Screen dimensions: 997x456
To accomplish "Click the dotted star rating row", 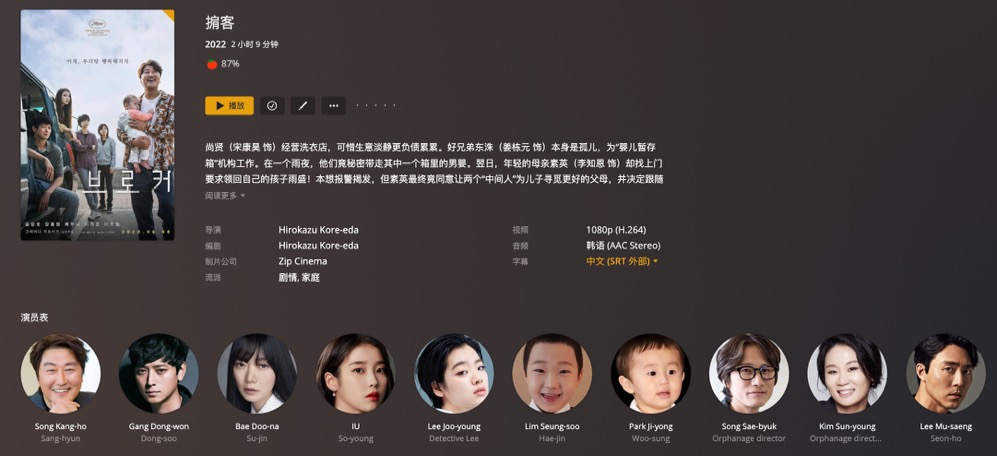I will 376,106.
